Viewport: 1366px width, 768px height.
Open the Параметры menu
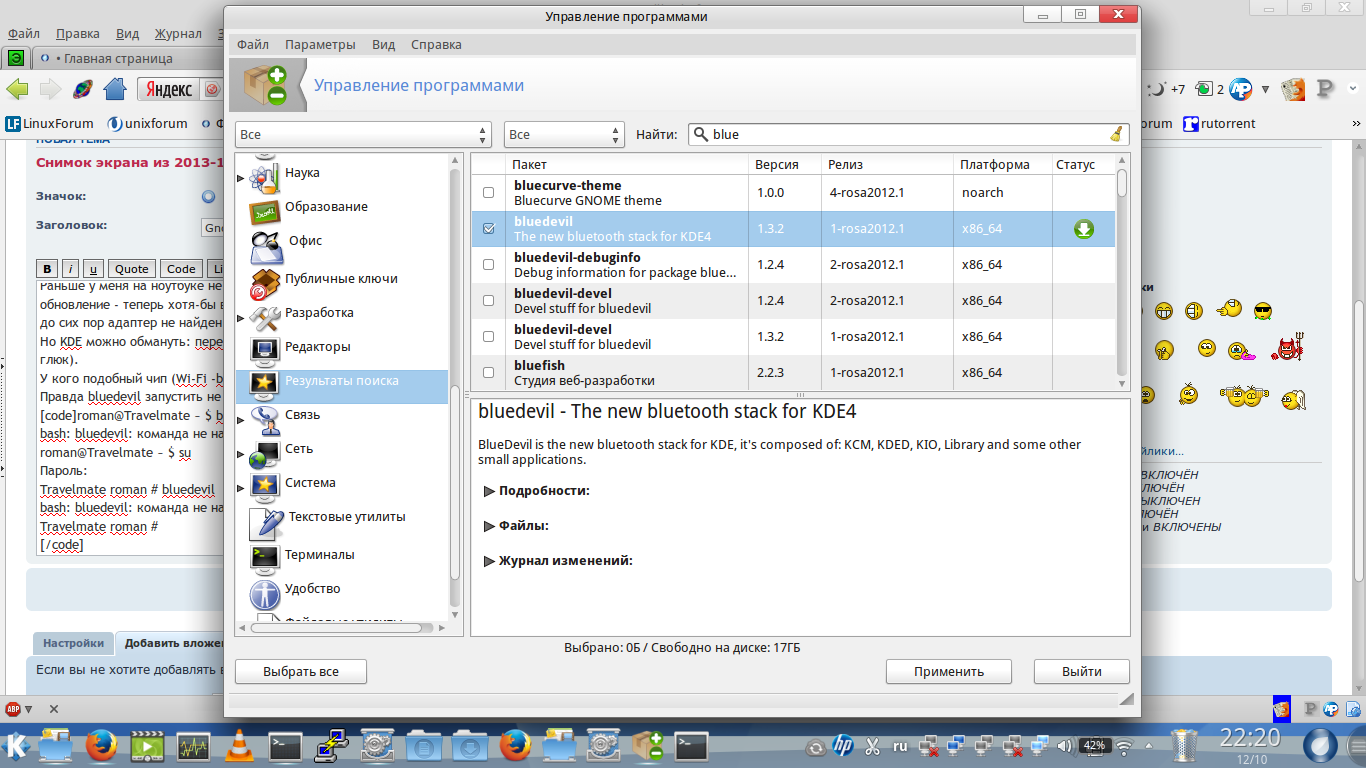tap(320, 45)
